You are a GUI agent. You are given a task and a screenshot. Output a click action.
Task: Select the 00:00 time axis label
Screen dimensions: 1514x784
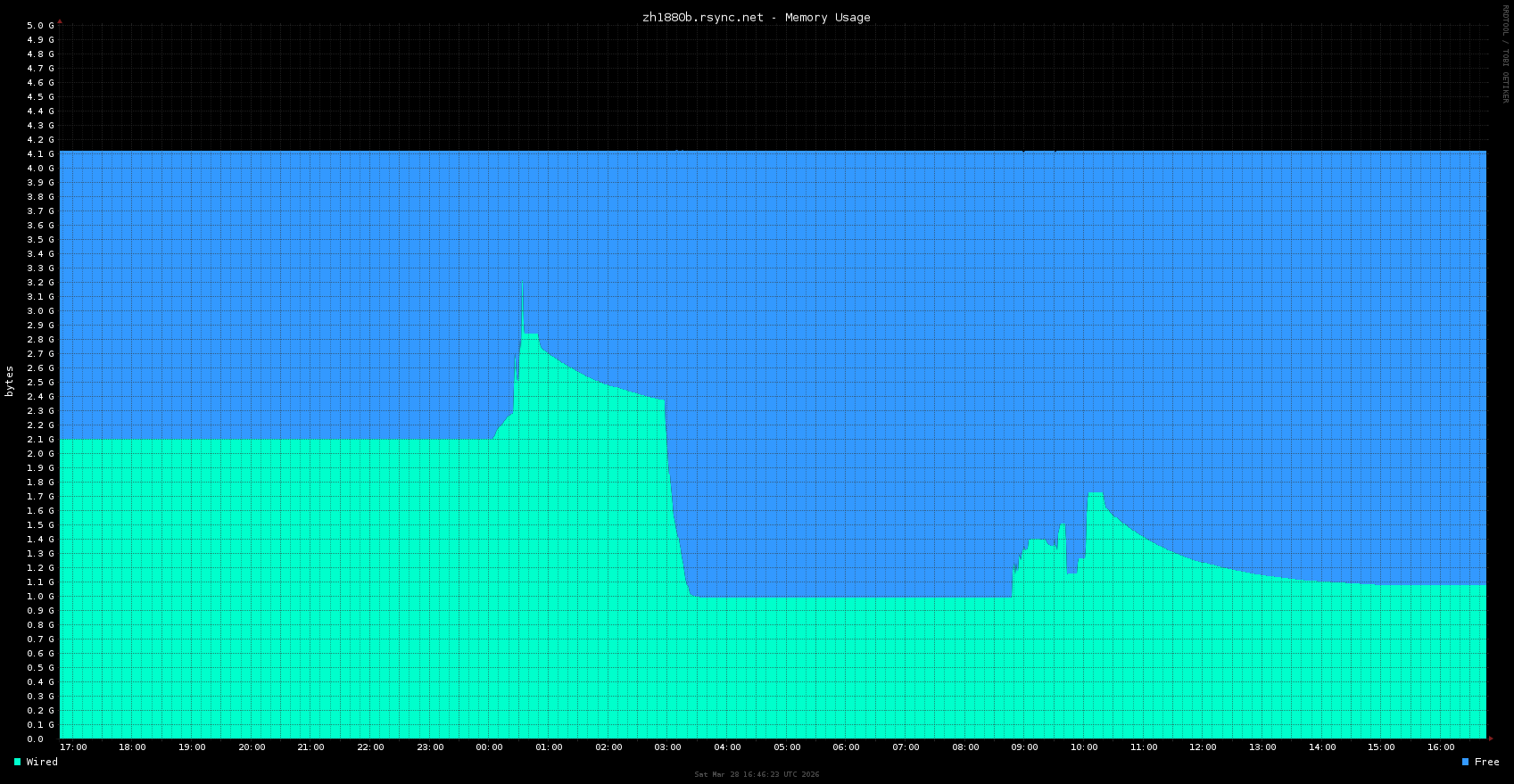(x=489, y=747)
